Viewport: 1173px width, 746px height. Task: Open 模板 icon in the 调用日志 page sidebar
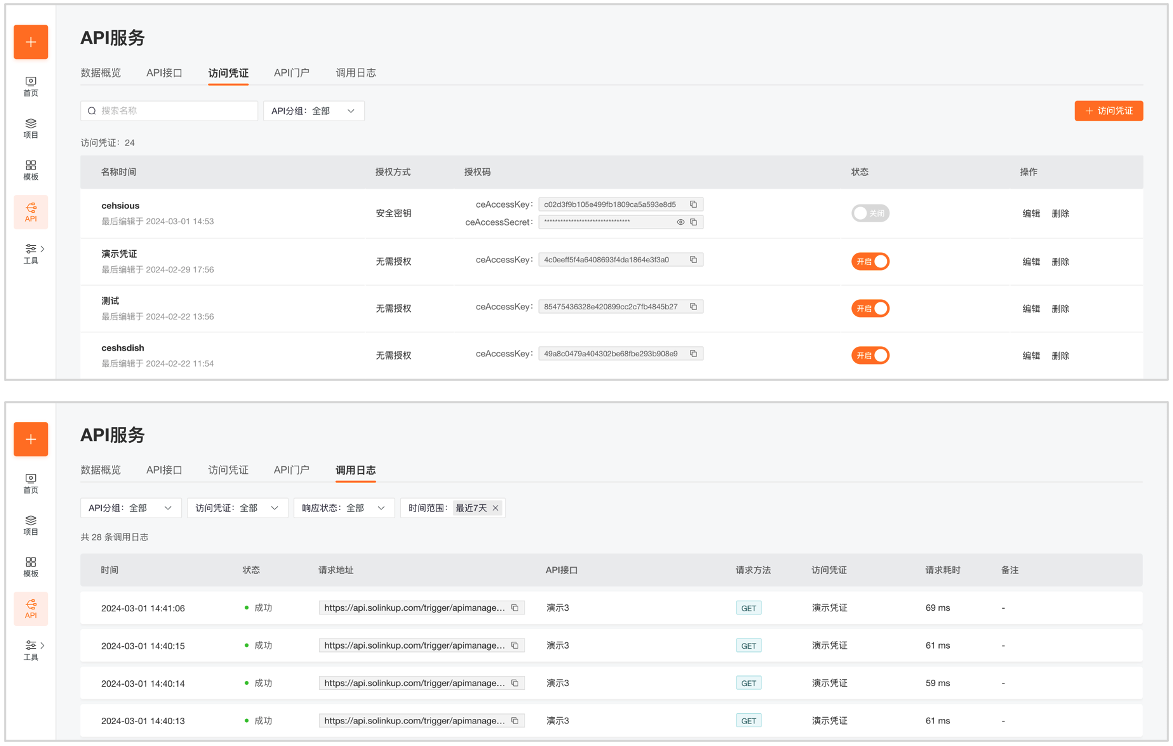click(31, 566)
